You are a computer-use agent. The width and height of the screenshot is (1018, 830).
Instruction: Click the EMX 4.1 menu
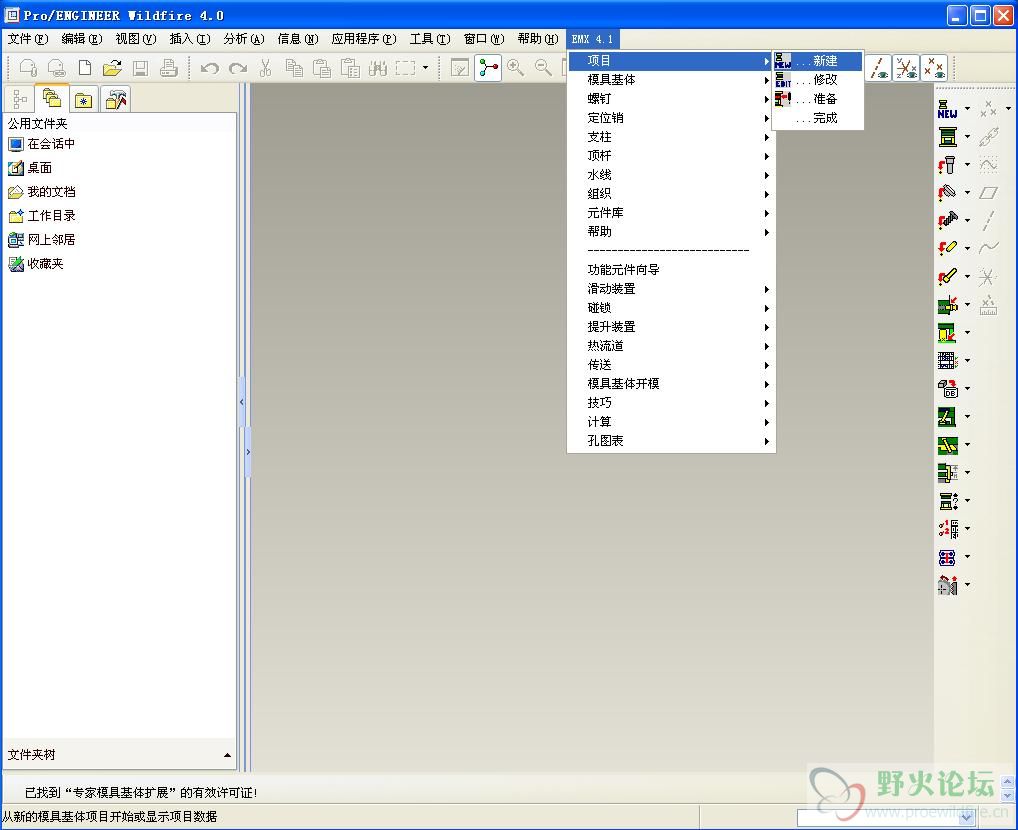point(592,39)
